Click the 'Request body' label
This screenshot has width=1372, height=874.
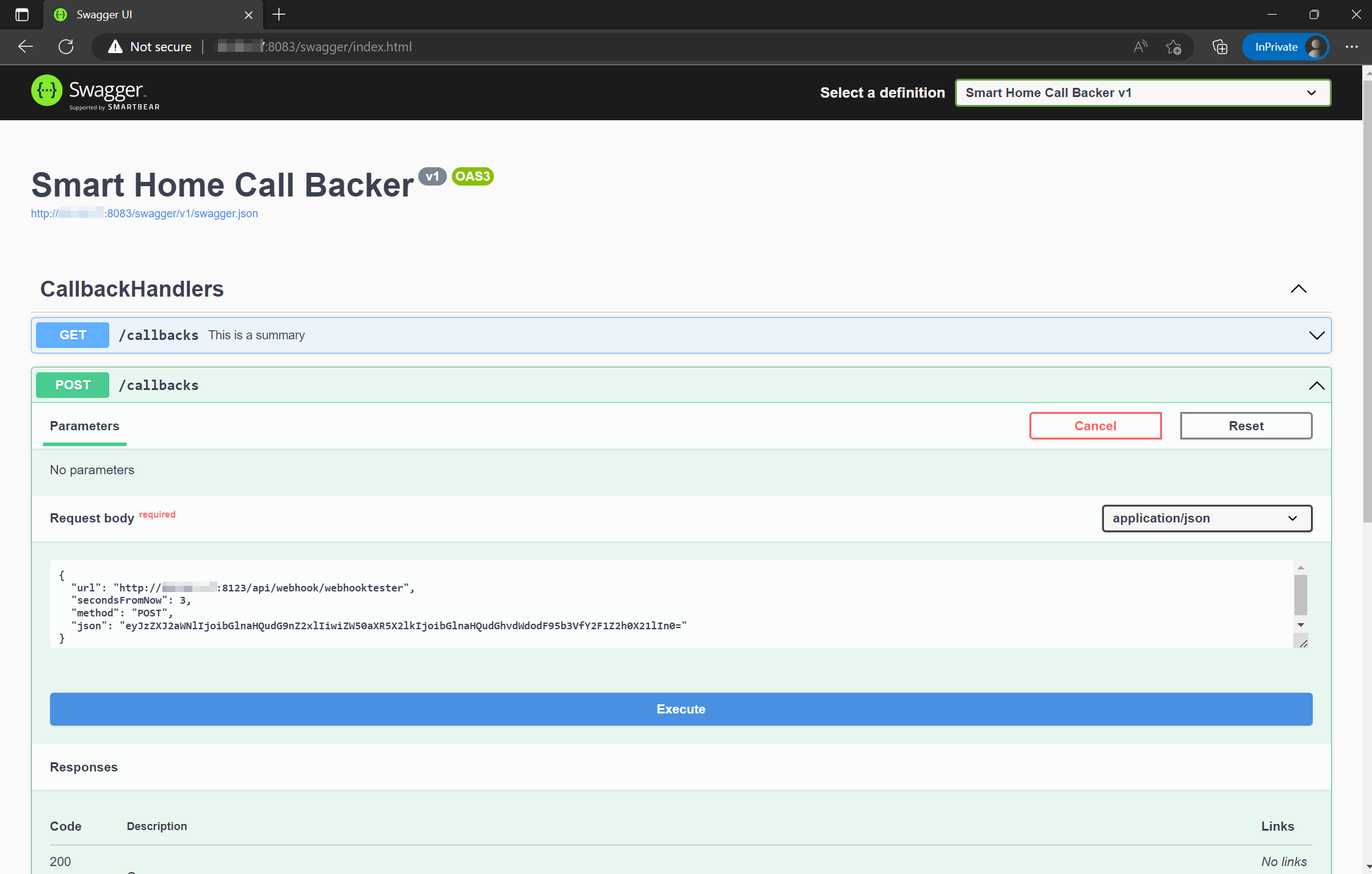pos(92,518)
